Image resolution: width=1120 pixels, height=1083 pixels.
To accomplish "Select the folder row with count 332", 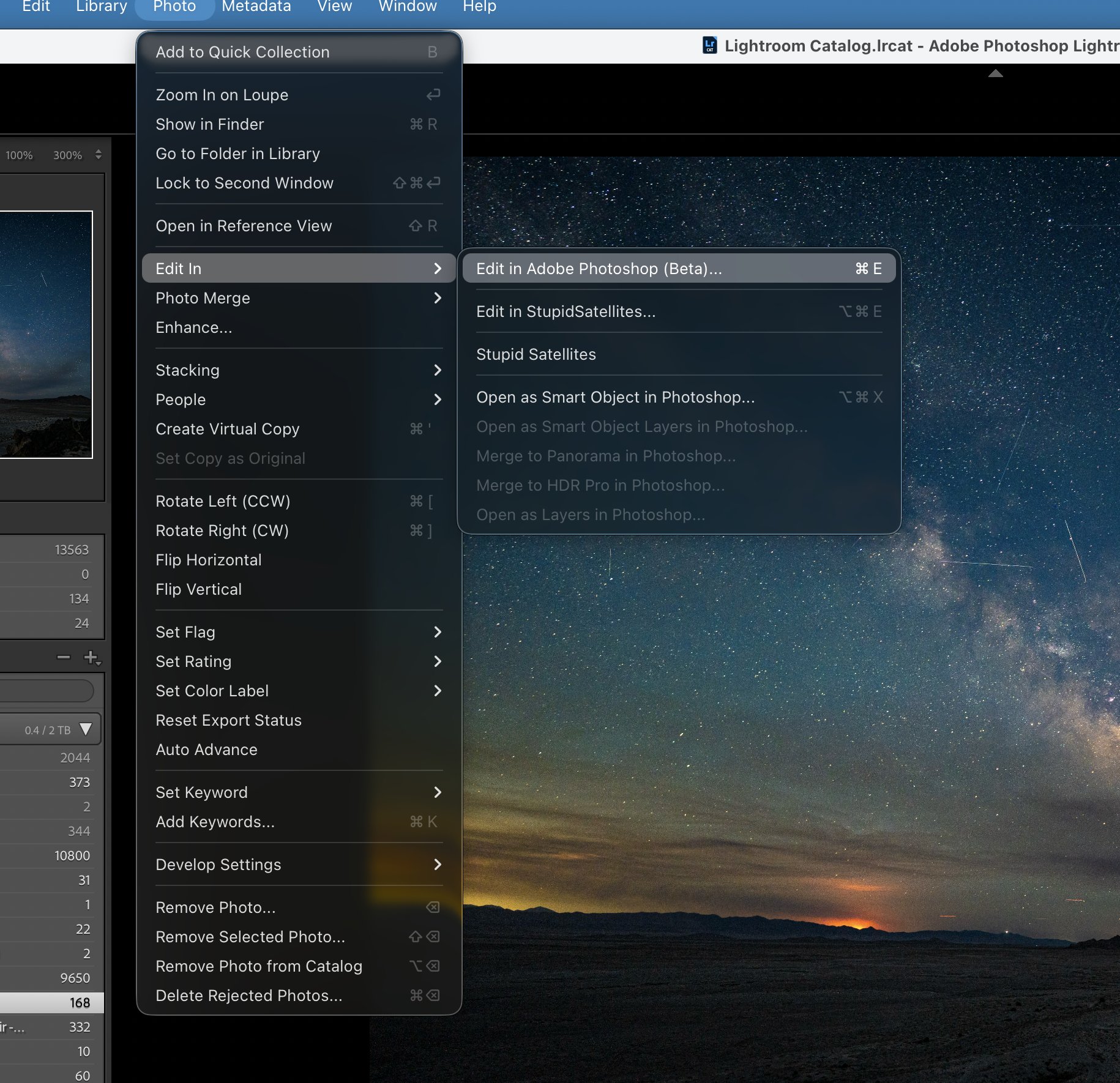I will tap(52, 1027).
